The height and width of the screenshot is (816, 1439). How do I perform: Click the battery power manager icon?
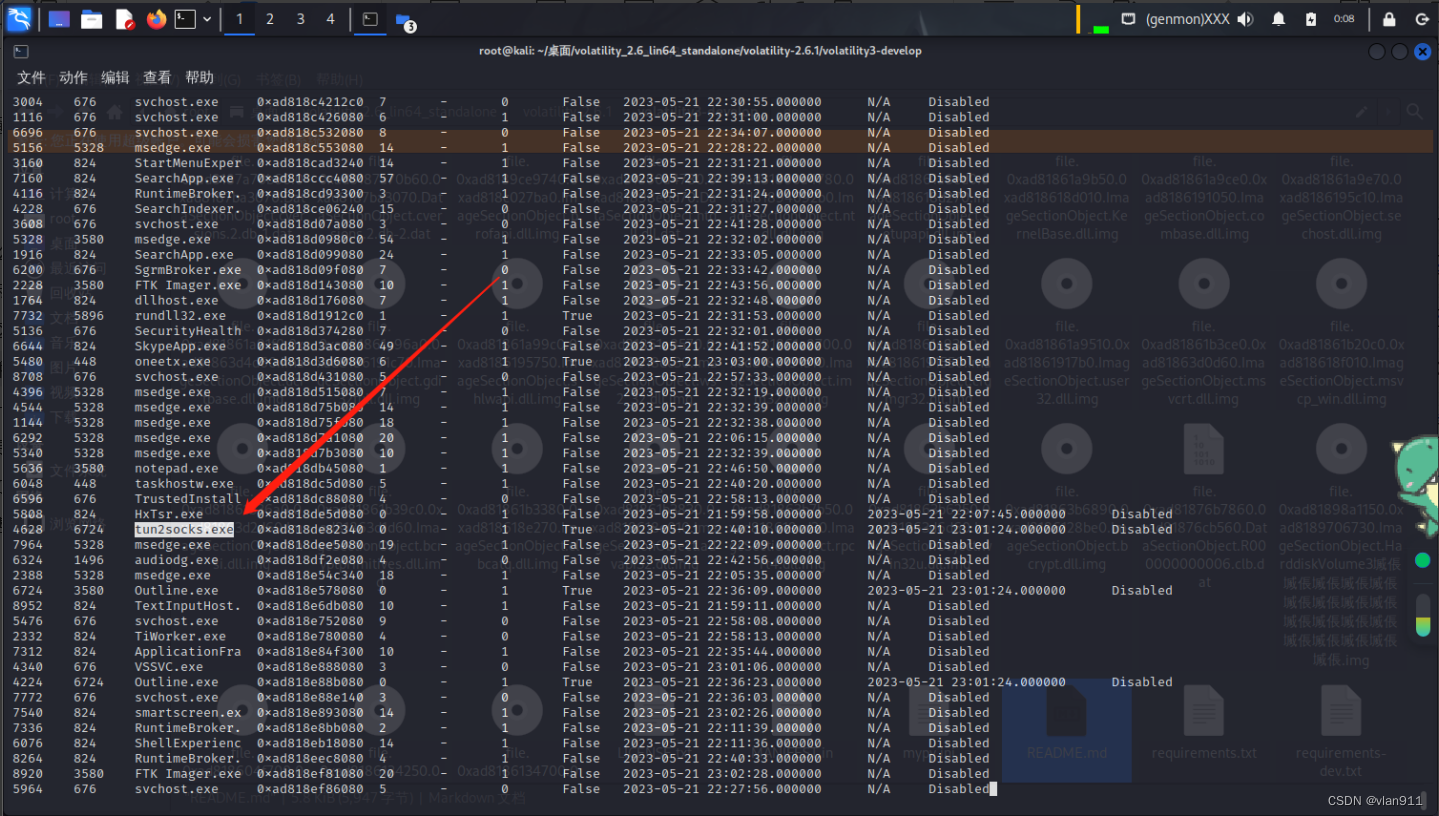point(1311,19)
